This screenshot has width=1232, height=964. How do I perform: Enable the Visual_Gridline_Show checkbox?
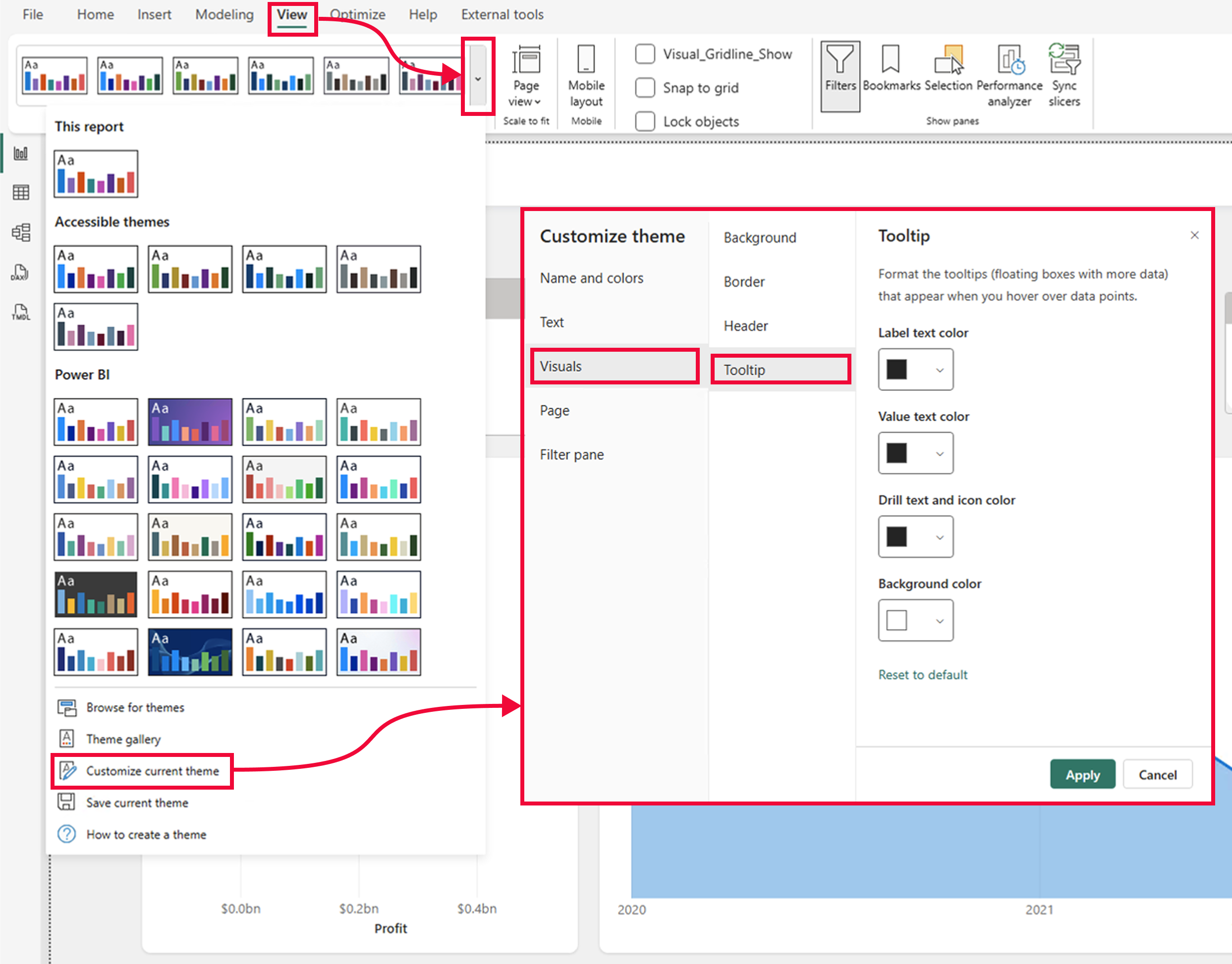(645, 54)
